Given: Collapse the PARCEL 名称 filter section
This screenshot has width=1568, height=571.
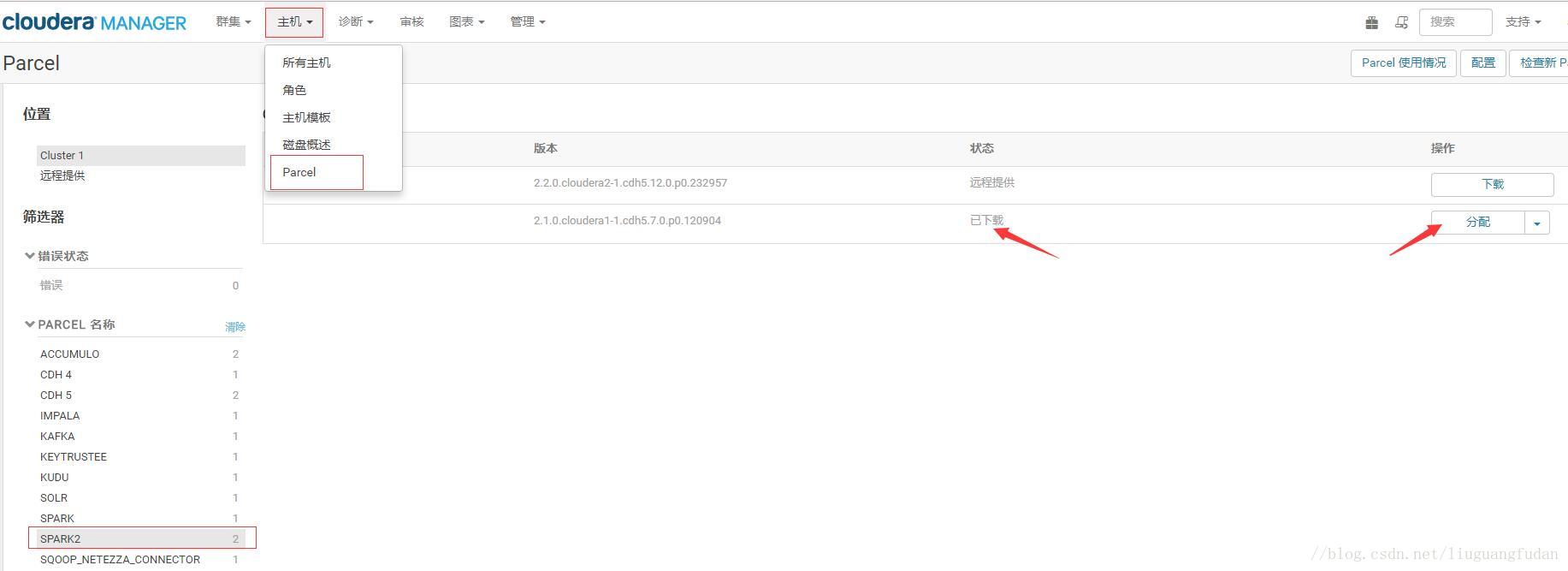Looking at the screenshot, I should pyautogui.click(x=69, y=324).
